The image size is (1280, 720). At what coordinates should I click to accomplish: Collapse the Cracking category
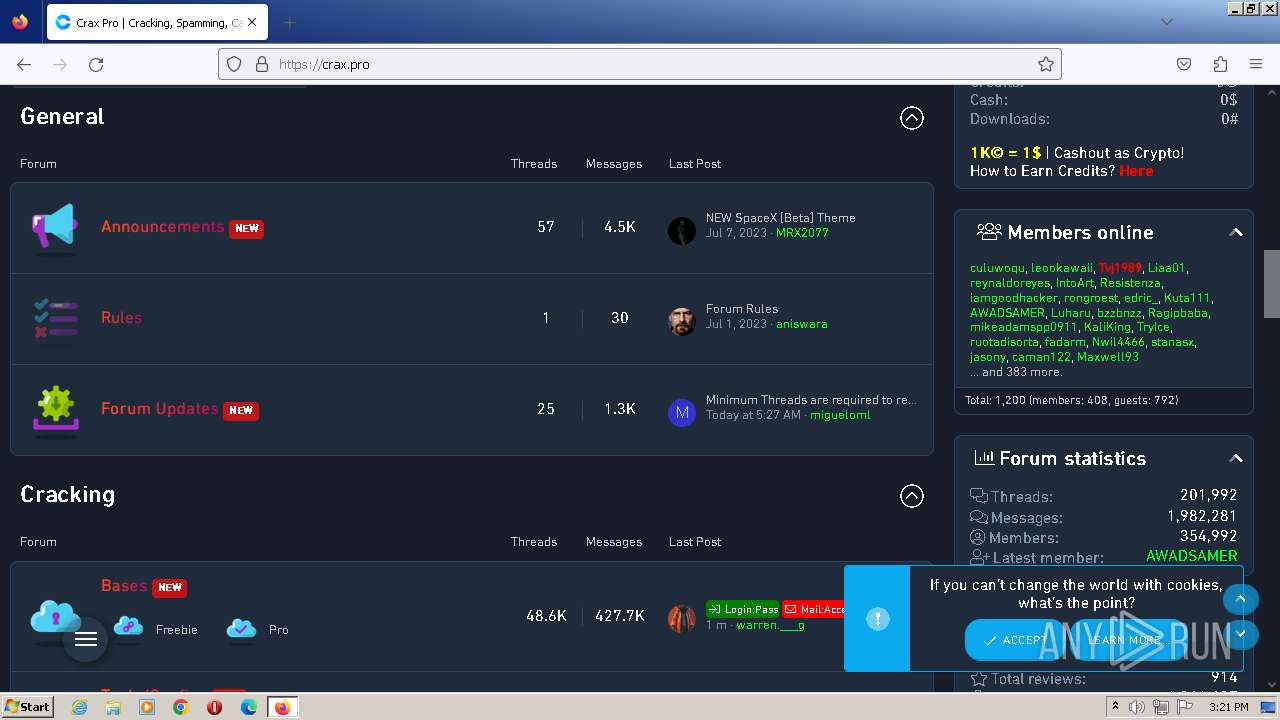tap(912, 496)
